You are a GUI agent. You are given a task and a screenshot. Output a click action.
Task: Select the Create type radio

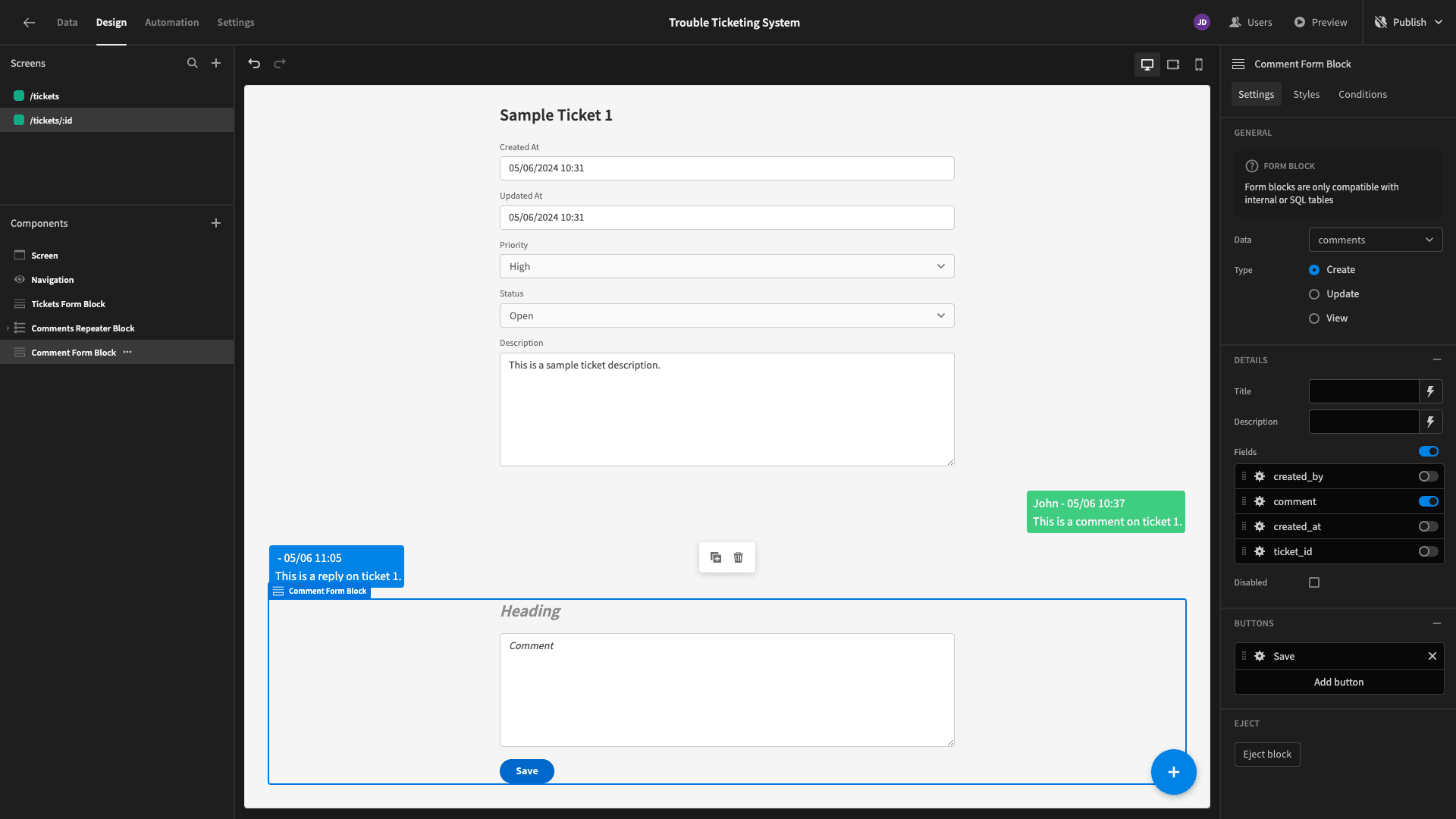pos(1314,270)
